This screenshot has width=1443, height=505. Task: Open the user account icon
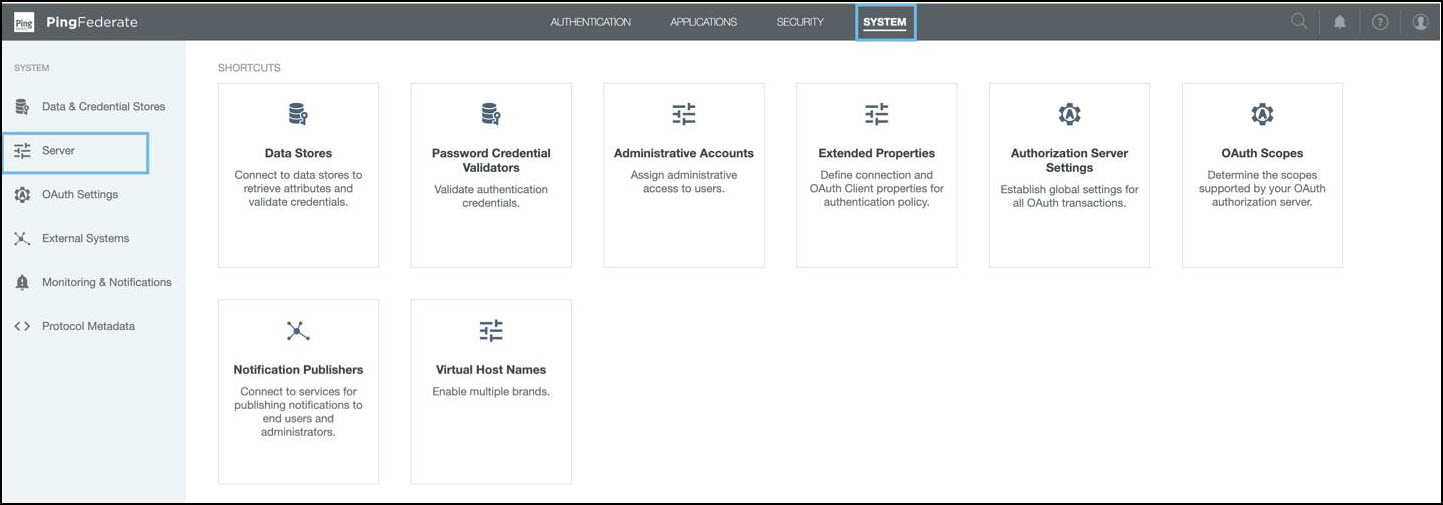(1420, 22)
